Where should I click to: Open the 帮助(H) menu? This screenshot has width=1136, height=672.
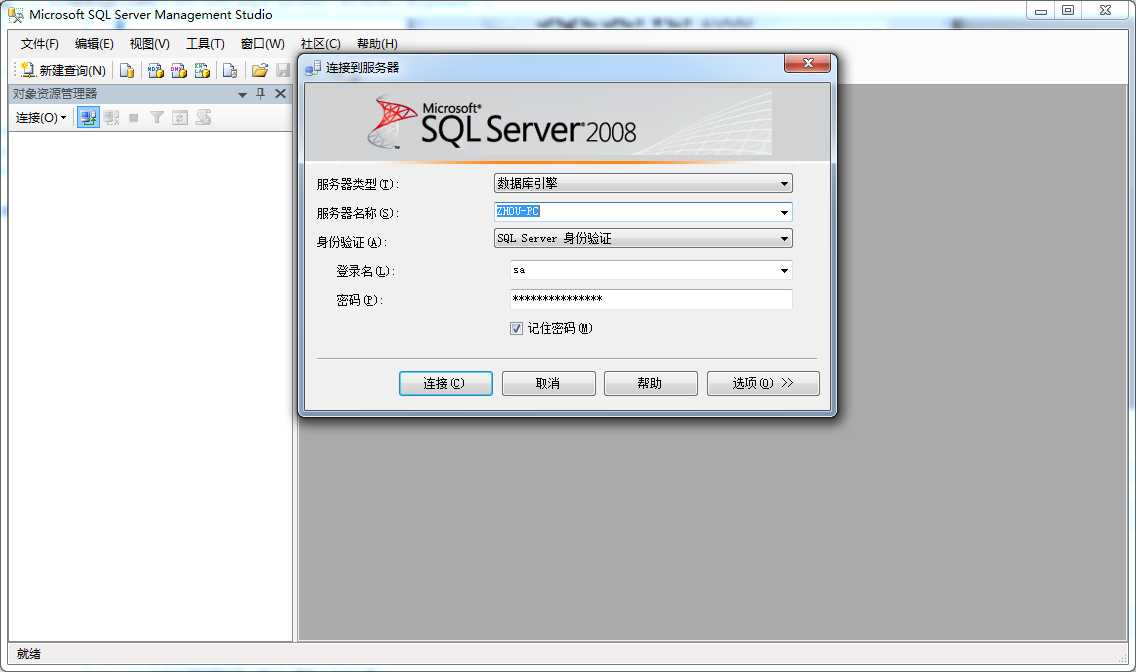point(377,43)
